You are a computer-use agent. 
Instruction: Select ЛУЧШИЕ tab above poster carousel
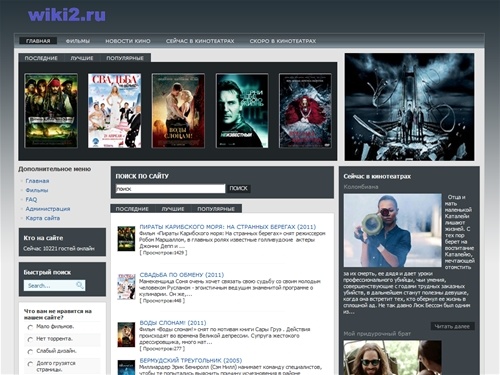82,58
